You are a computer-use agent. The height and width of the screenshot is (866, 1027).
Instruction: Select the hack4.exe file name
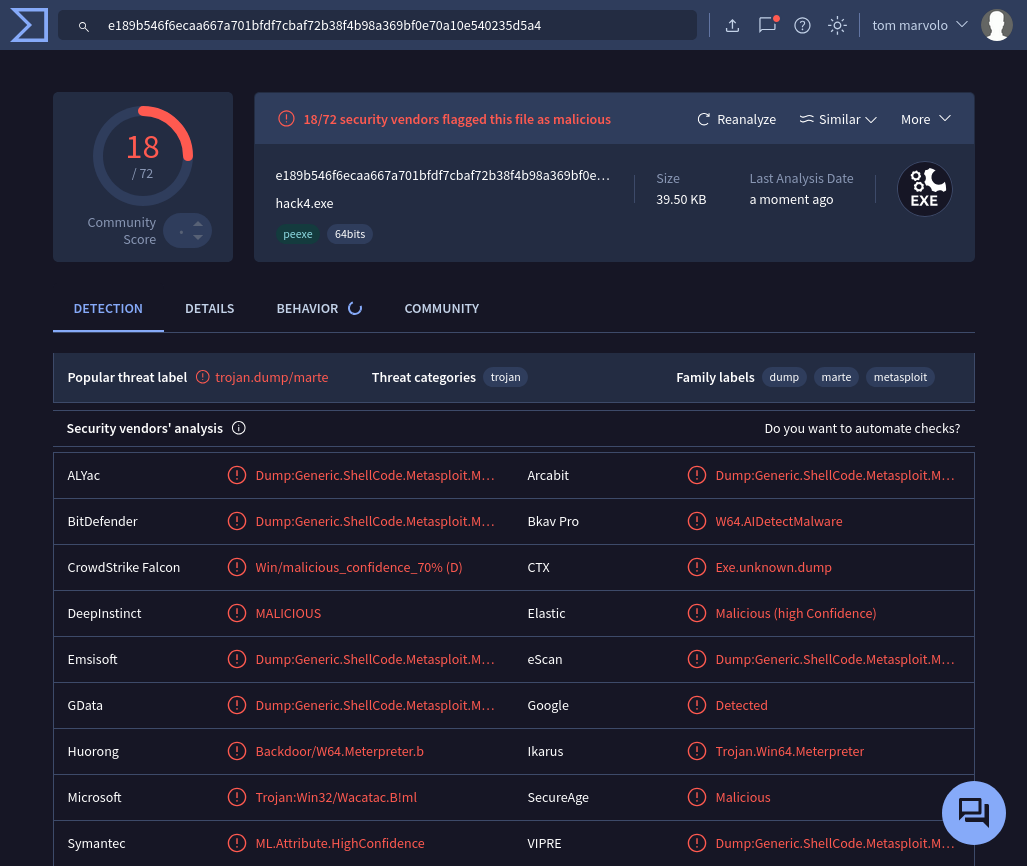[x=305, y=203]
